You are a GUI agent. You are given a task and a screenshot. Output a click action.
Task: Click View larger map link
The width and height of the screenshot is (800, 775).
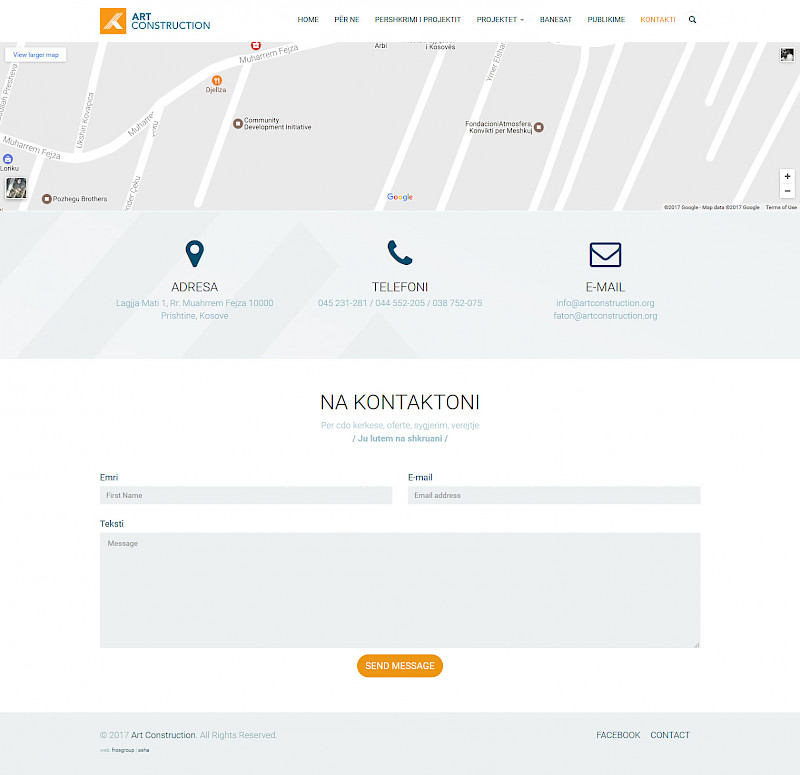pyautogui.click(x=36, y=55)
